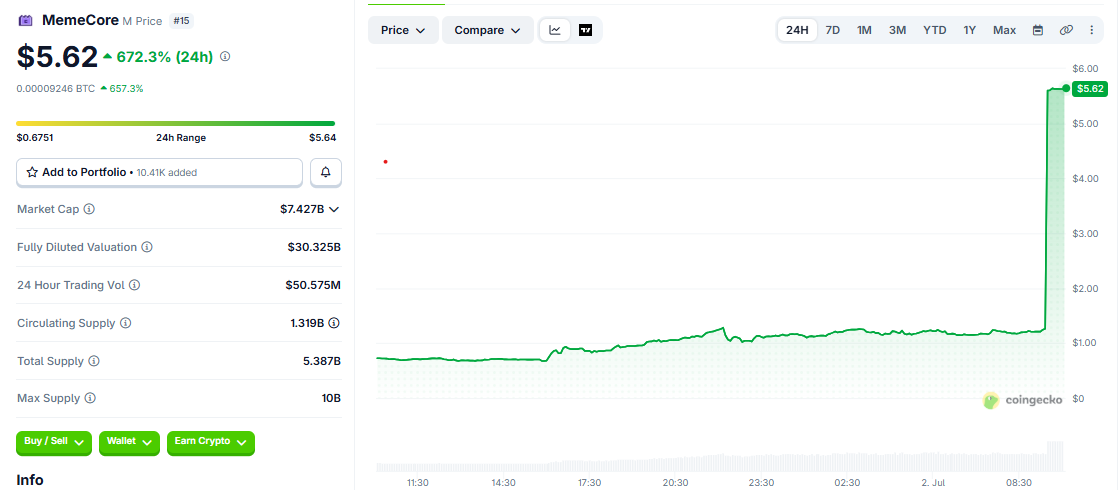Click the Info section heading

coord(30,480)
